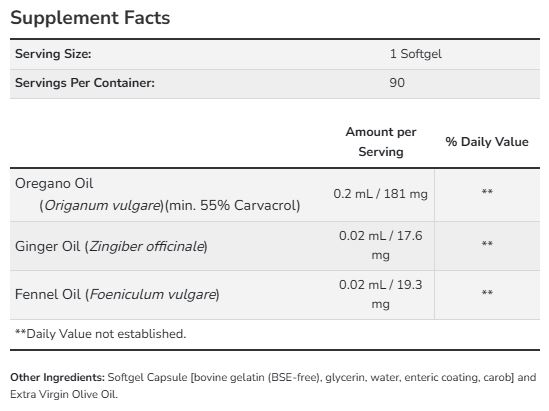Click the Amount per Serving column header

click(381, 142)
